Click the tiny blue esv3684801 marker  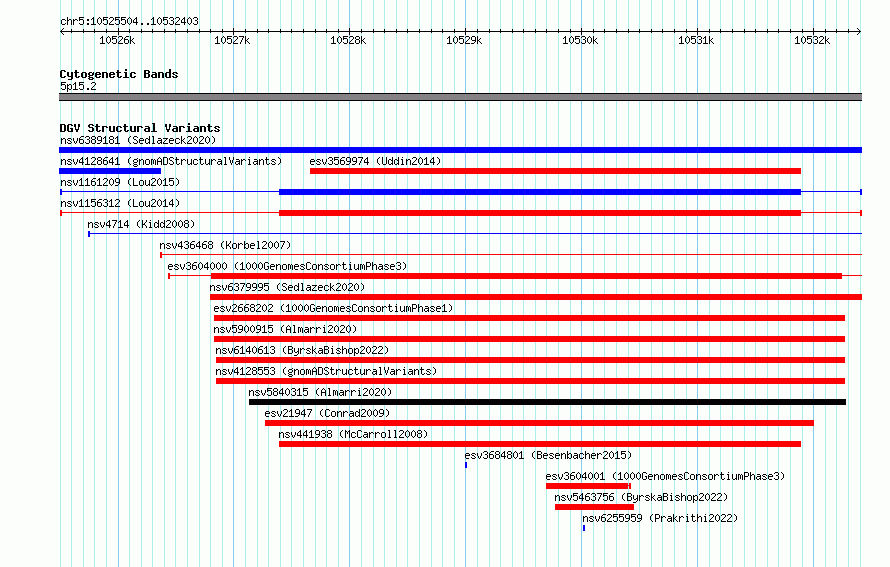coord(466,465)
